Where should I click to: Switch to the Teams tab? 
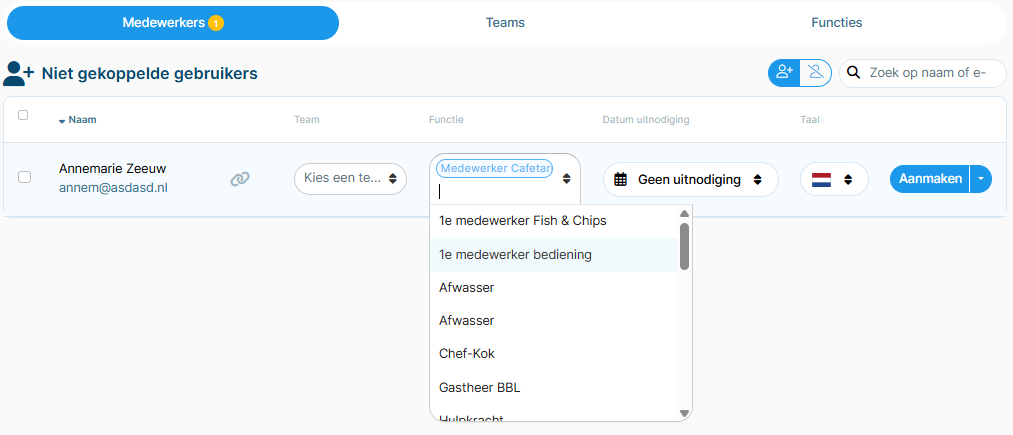(505, 23)
